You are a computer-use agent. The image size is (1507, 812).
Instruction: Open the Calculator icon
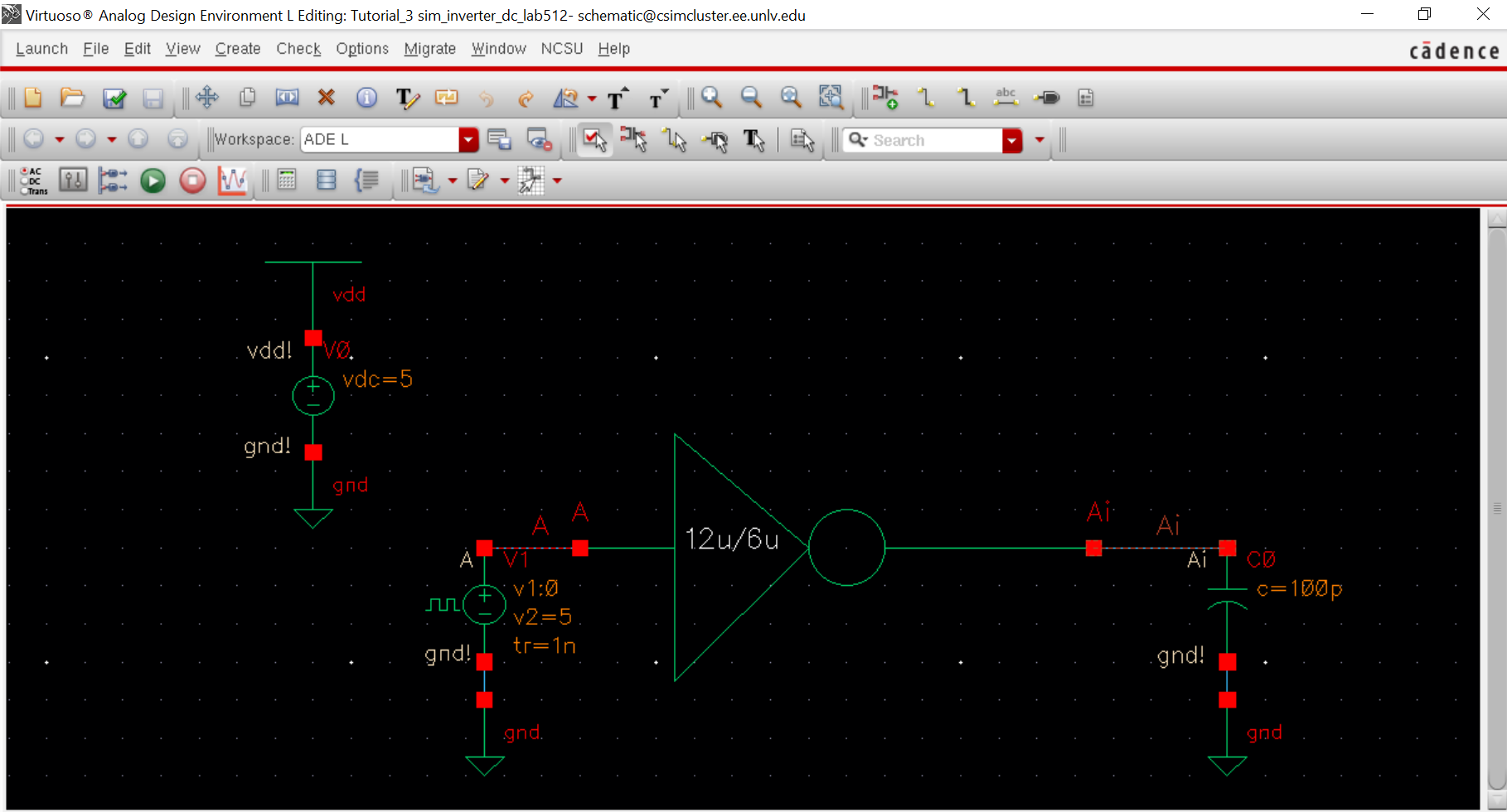(287, 181)
